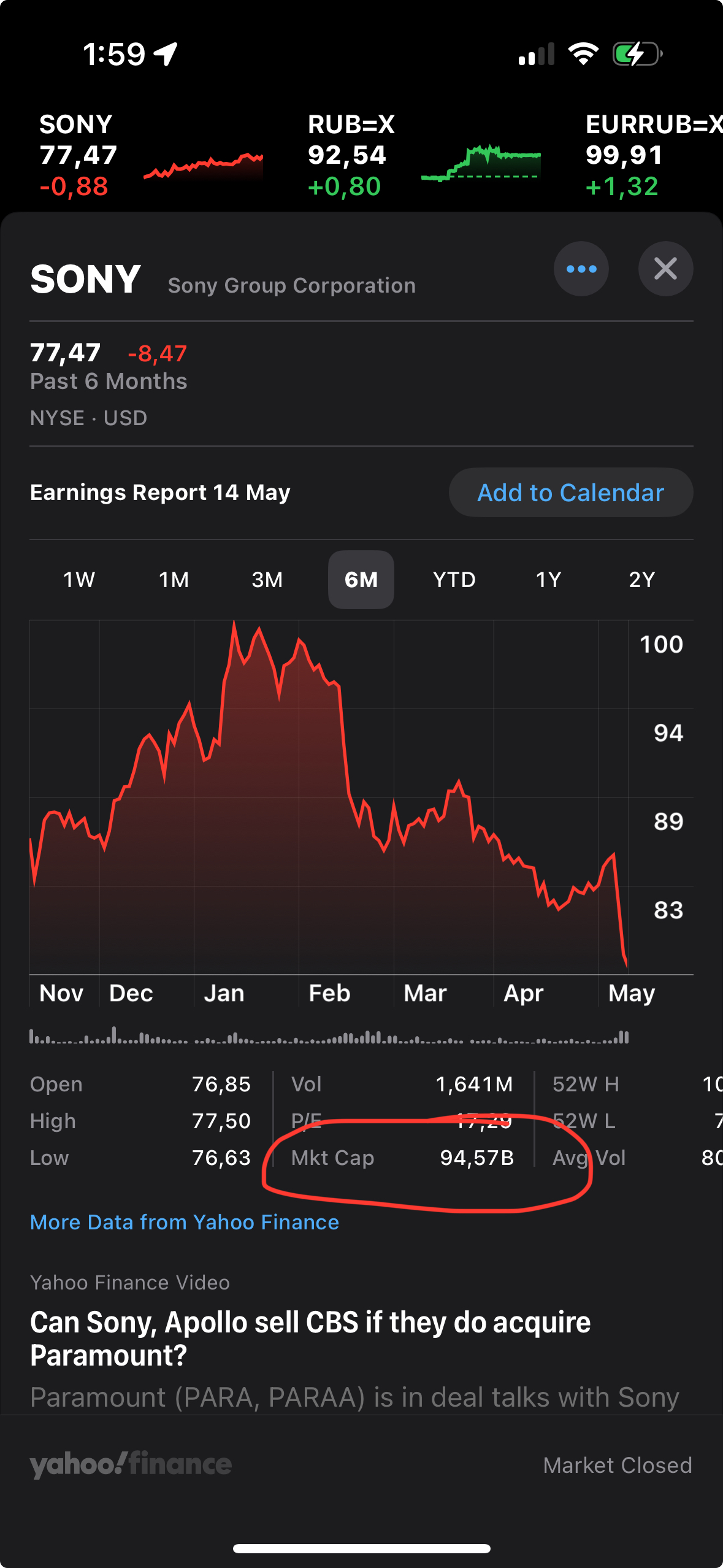
Task: Tap the -8,47 six-month price change
Action: point(157,353)
